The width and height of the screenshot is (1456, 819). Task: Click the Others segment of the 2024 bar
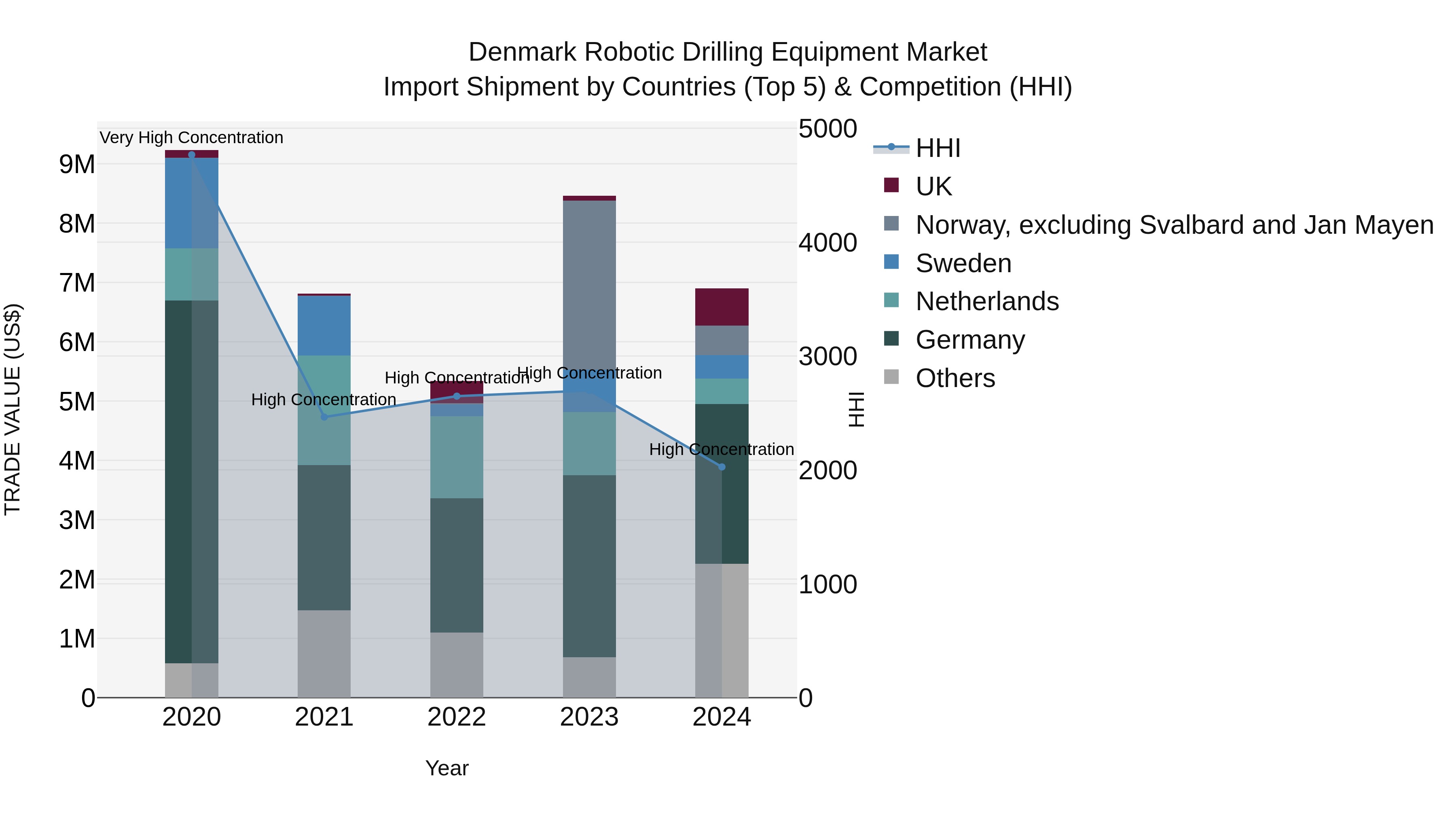coord(722,631)
